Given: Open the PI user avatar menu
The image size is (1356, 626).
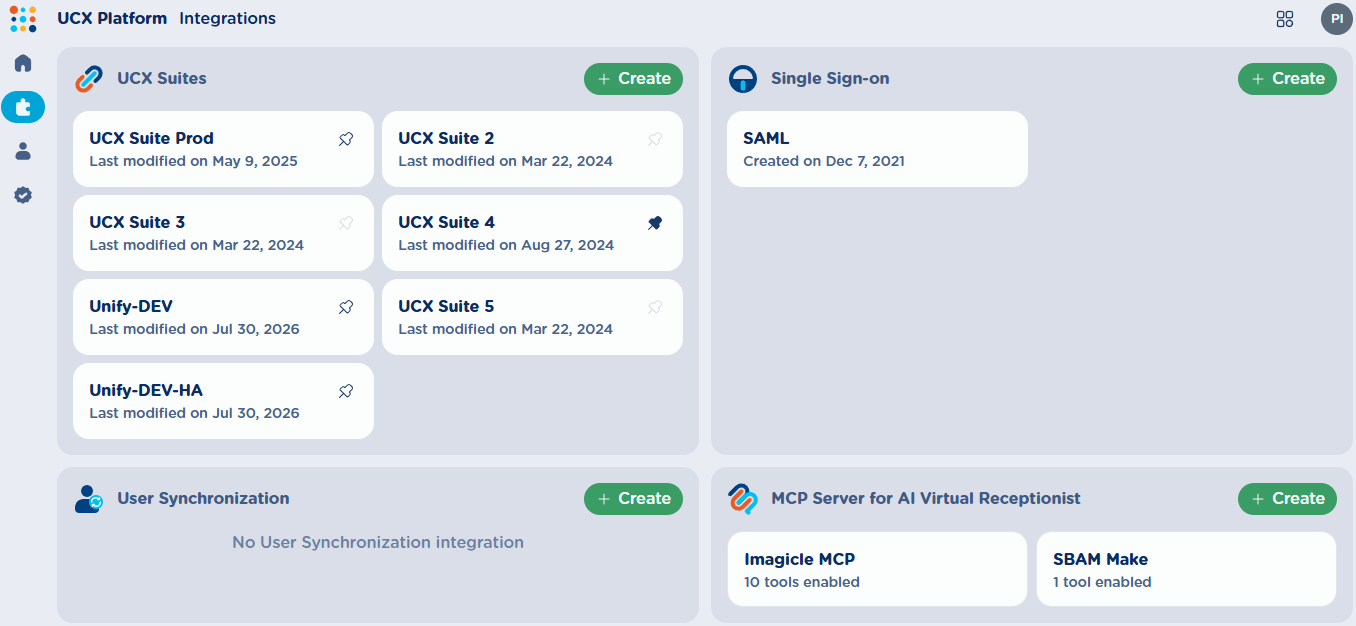Looking at the screenshot, I should (1336, 19).
